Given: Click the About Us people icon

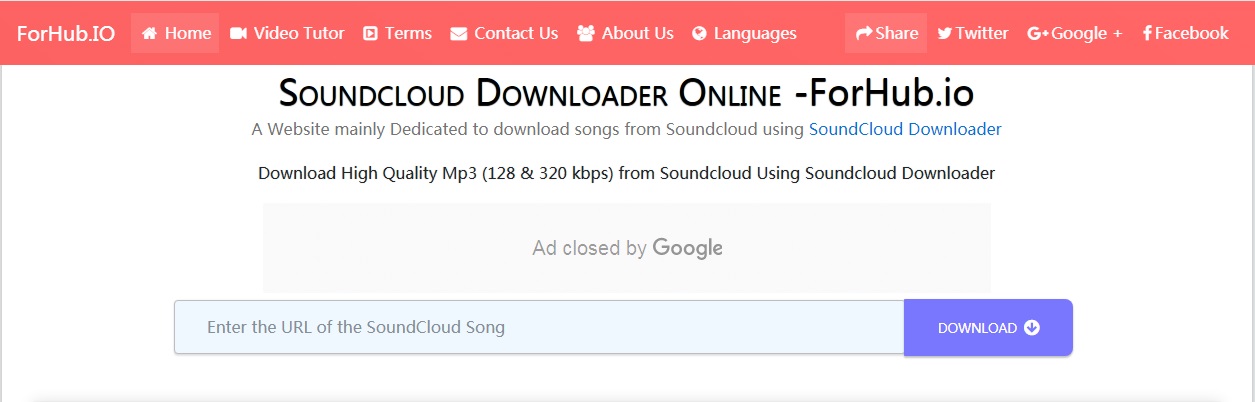Looking at the screenshot, I should coord(586,33).
